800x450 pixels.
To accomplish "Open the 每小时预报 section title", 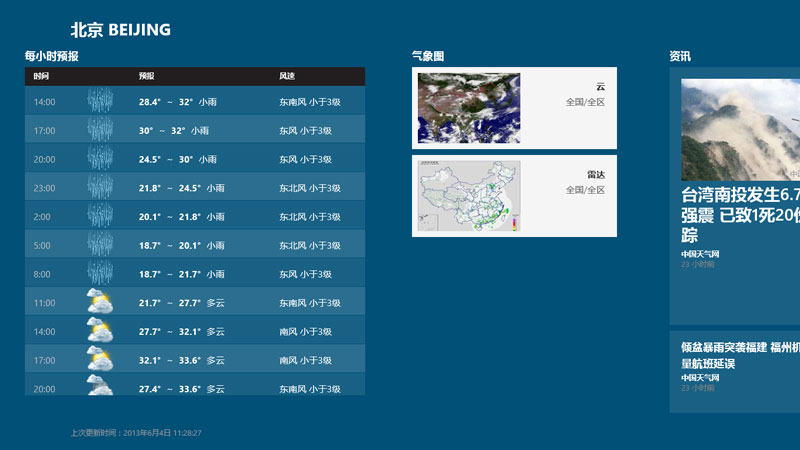I will [51, 56].
